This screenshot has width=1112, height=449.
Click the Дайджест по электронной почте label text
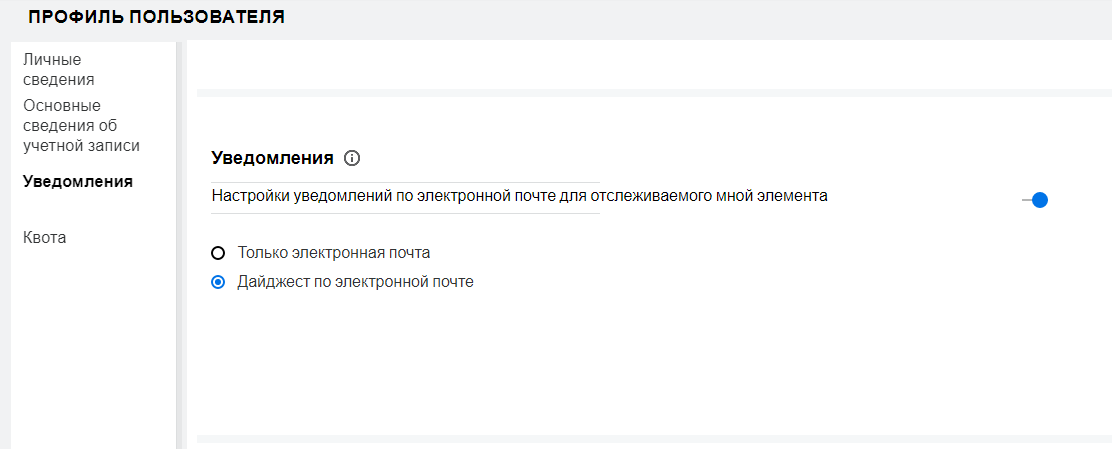[x=355, y=282]
